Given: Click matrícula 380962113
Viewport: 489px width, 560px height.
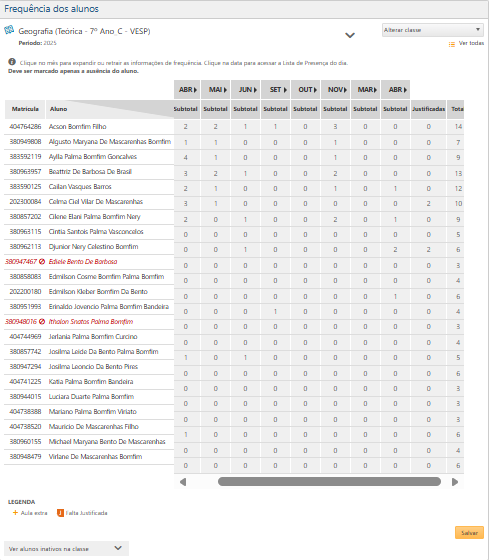Looking at the screenshot, I should (x=25, y=246).
